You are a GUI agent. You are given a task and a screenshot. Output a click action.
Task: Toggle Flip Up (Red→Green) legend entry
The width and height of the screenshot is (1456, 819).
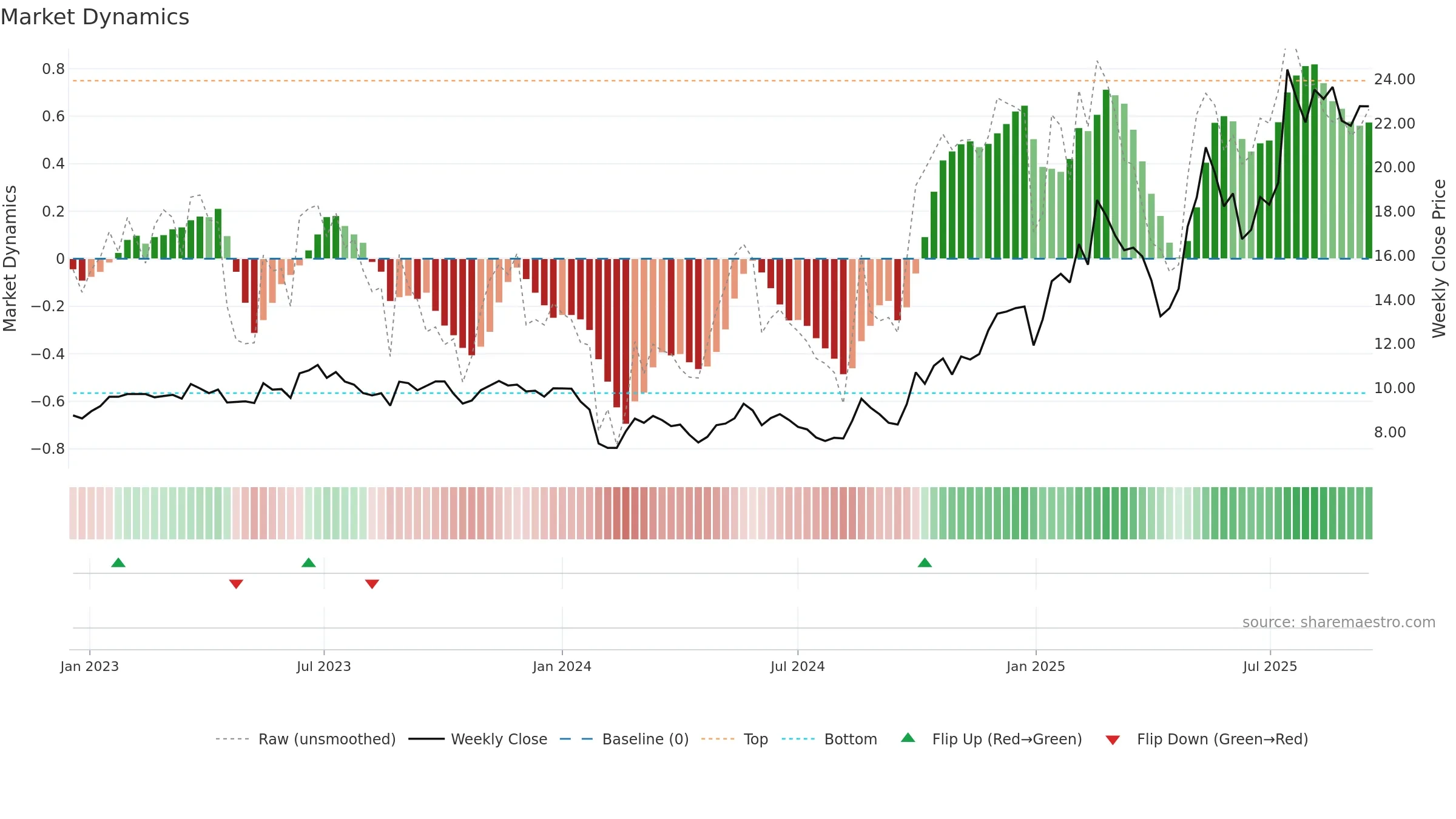[x=992, y=739]
